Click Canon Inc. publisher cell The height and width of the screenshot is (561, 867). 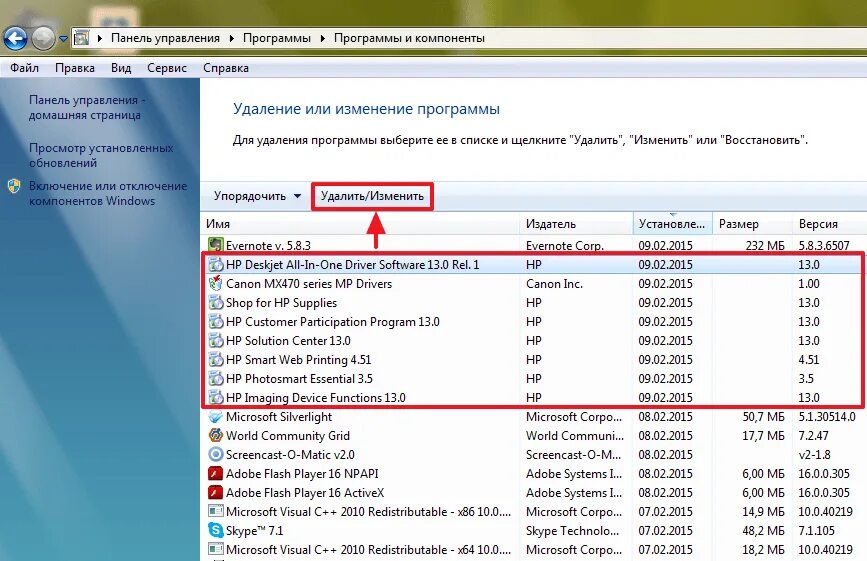point(555,284)
